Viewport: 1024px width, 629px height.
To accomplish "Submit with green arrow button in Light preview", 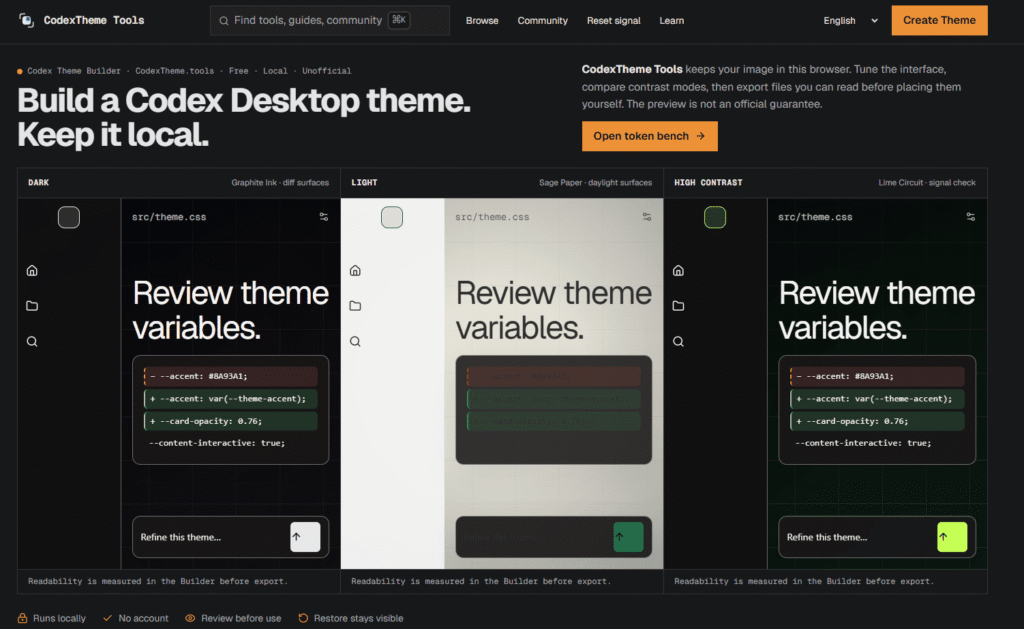I will pyautogui.click(x=628, y=537).
